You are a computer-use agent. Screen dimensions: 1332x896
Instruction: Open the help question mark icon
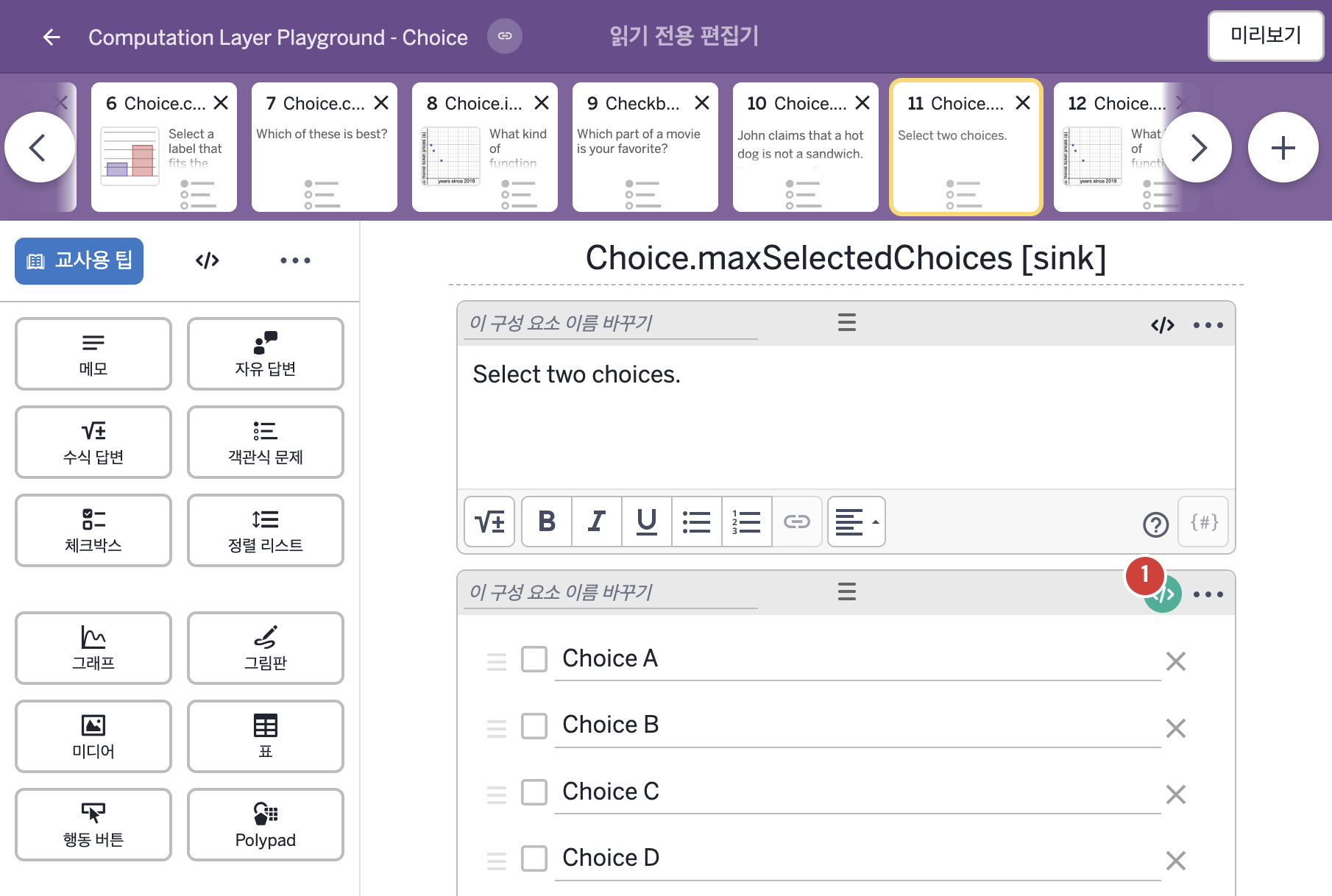1155,525
